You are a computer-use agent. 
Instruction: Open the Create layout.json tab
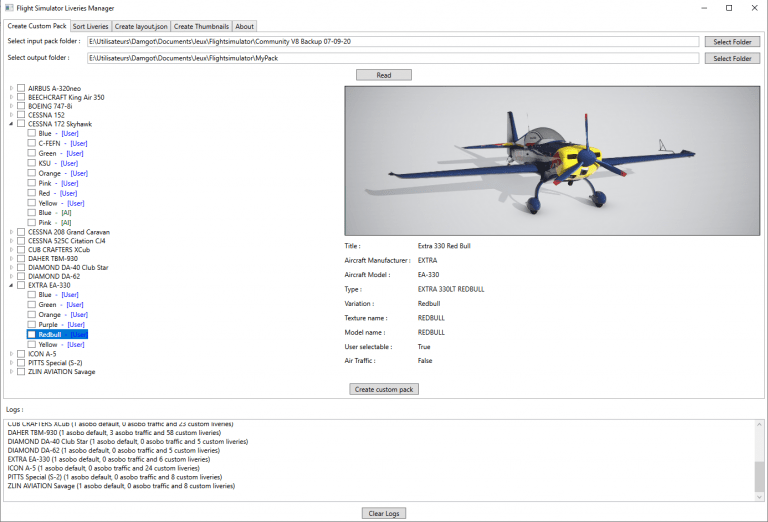coord(141,26)
